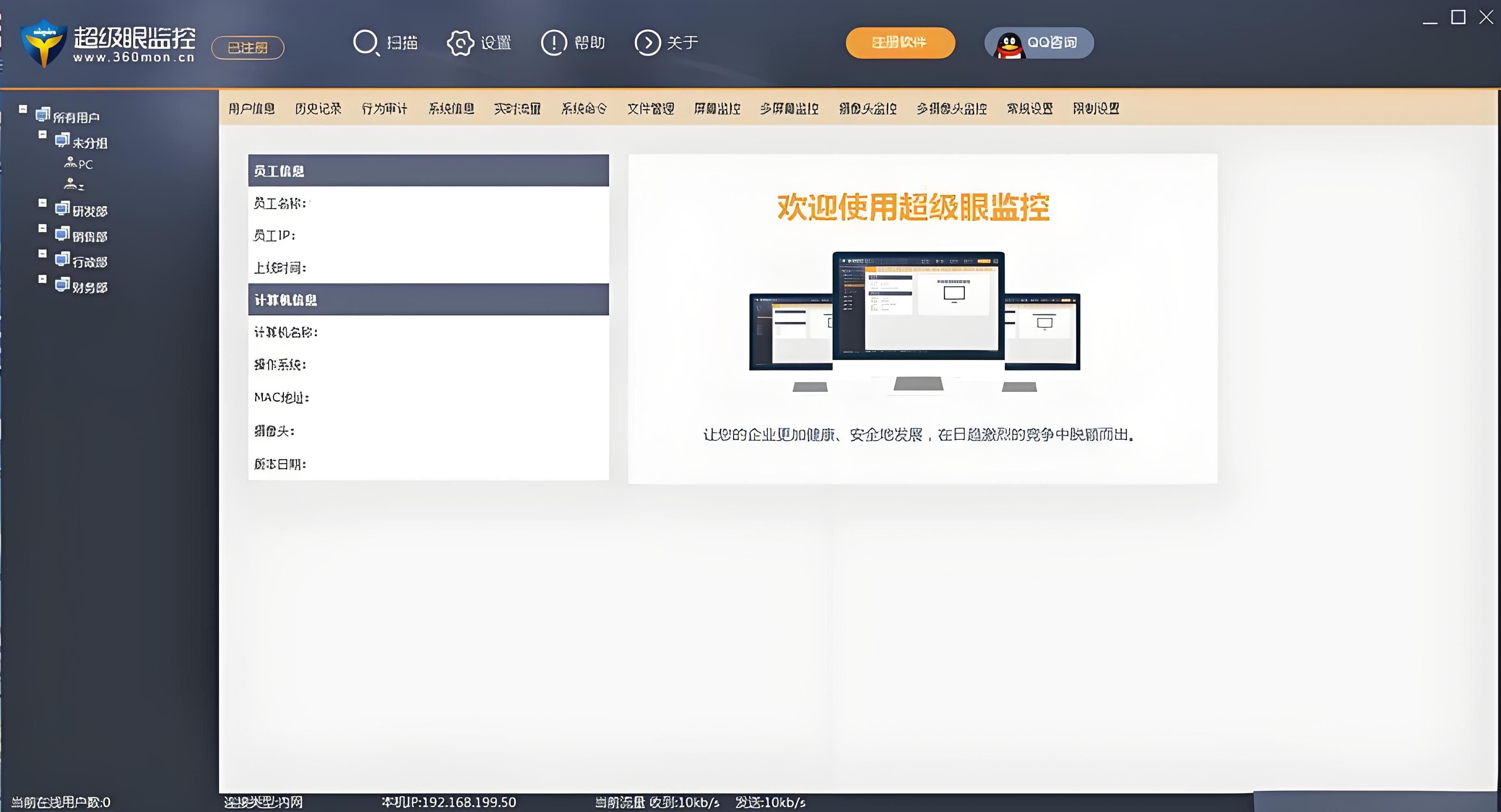Click the 财务部 computer group icon
Screen dimensions: 1501x812
click(x=63, y=285)
